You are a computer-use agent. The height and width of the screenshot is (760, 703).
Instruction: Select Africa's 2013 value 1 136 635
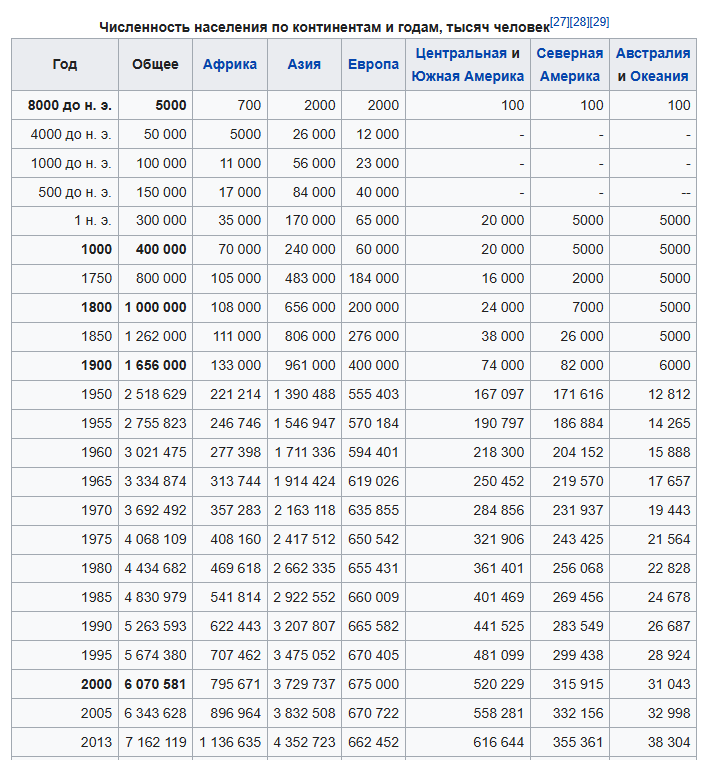(x=230, y=742)
